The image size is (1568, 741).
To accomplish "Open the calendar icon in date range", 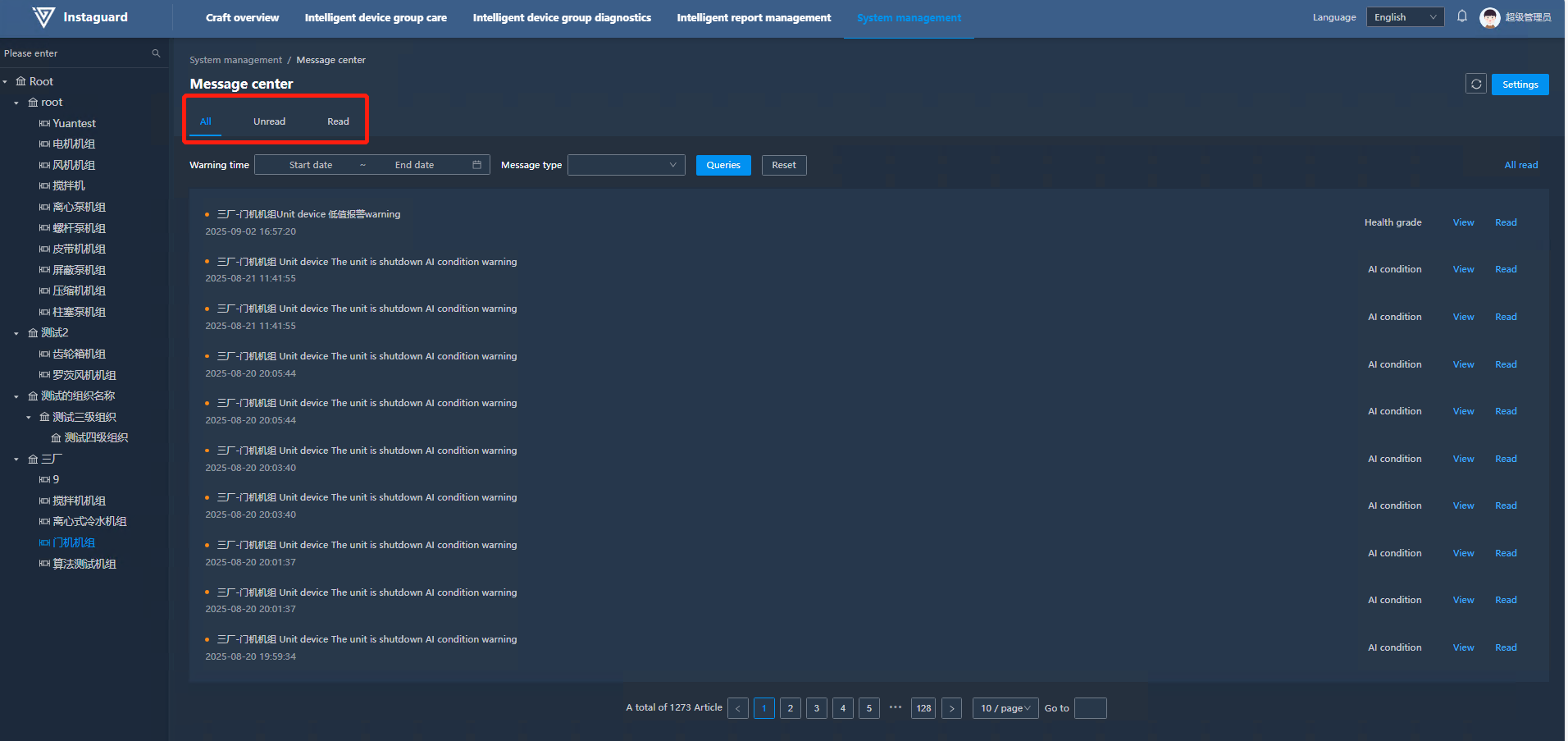I will tap(477, 165).
